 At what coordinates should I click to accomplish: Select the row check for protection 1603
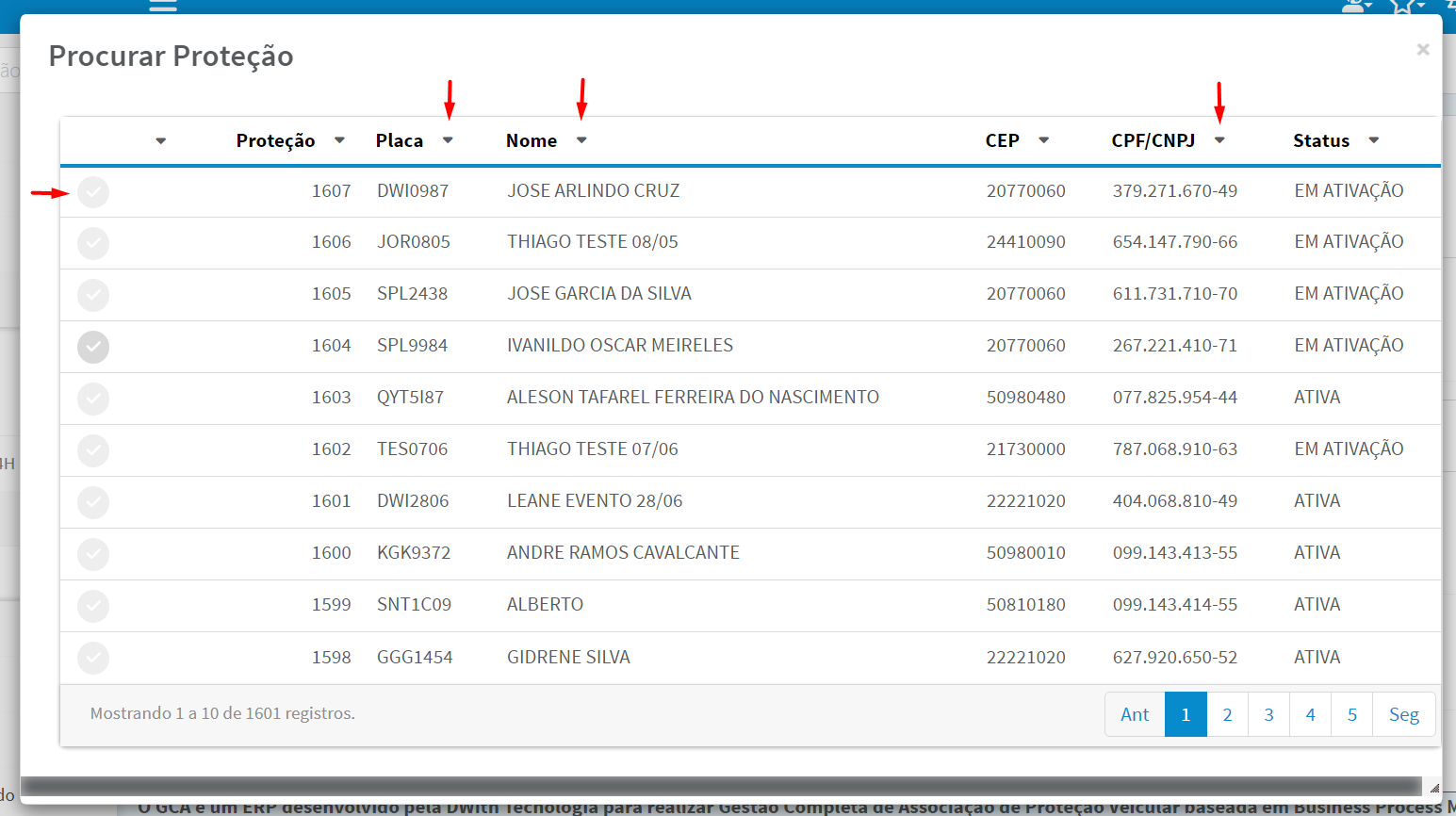(x=93, y=399)
